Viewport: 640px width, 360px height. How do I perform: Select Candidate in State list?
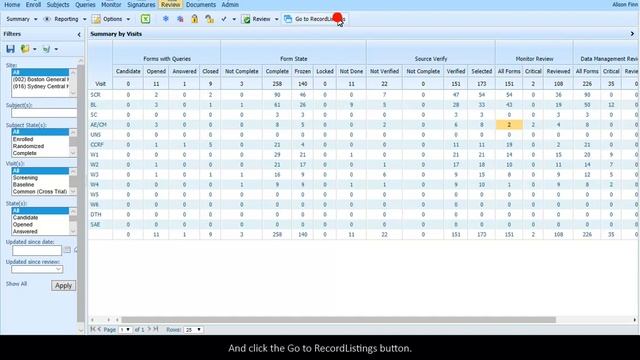tap(40, 218)
